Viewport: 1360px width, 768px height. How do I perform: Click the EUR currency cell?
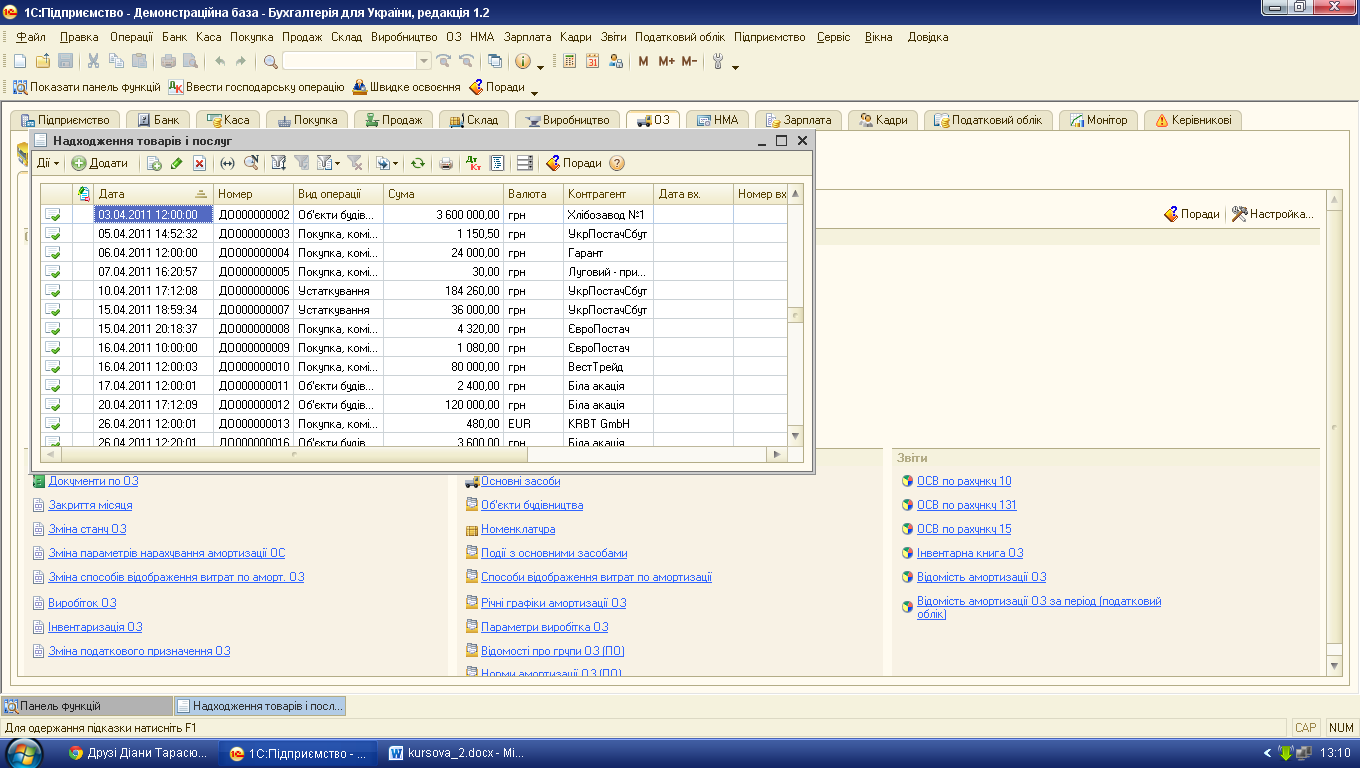(x=533, y=423)
